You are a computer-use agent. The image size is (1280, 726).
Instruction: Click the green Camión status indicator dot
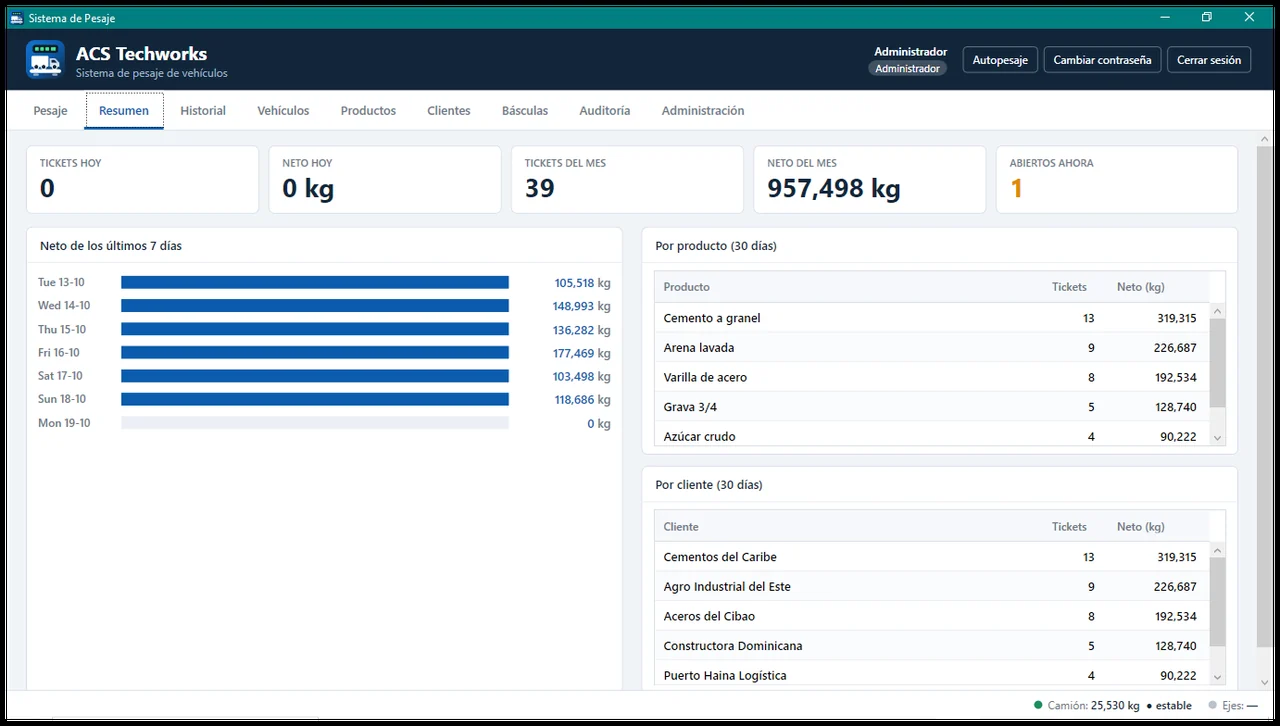click(x=1038, y=705)
